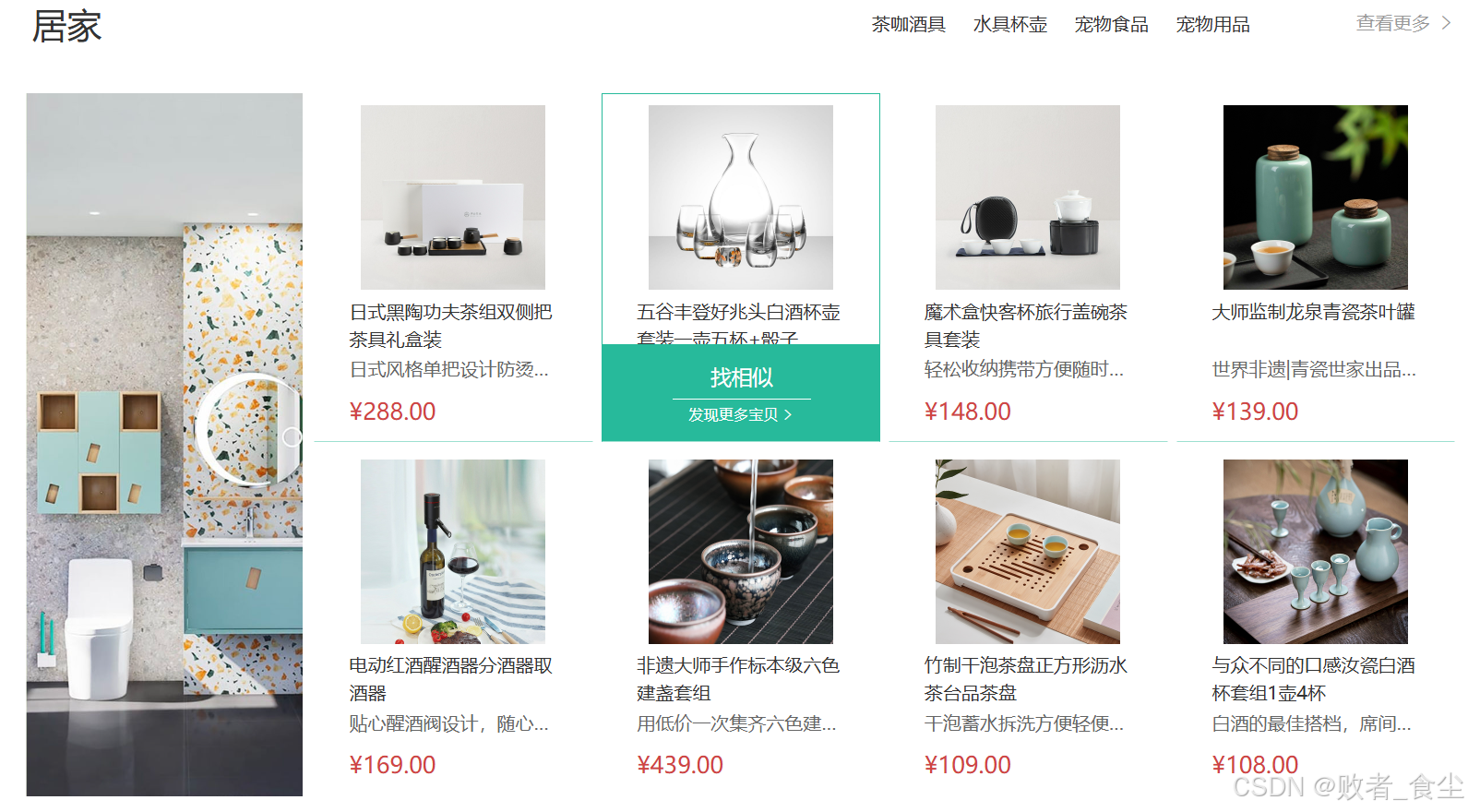Open the Jian ware teacups image
Screen dimensions: 1468x812
(x=741, y=552)
